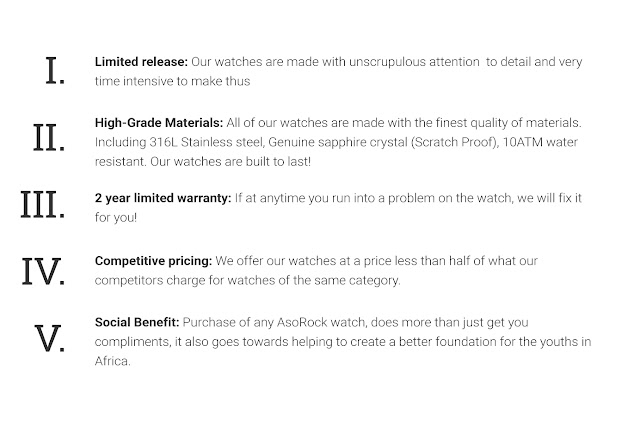
Task: Click the 'AsoRock' brand name
Action: tap(302, 322)
